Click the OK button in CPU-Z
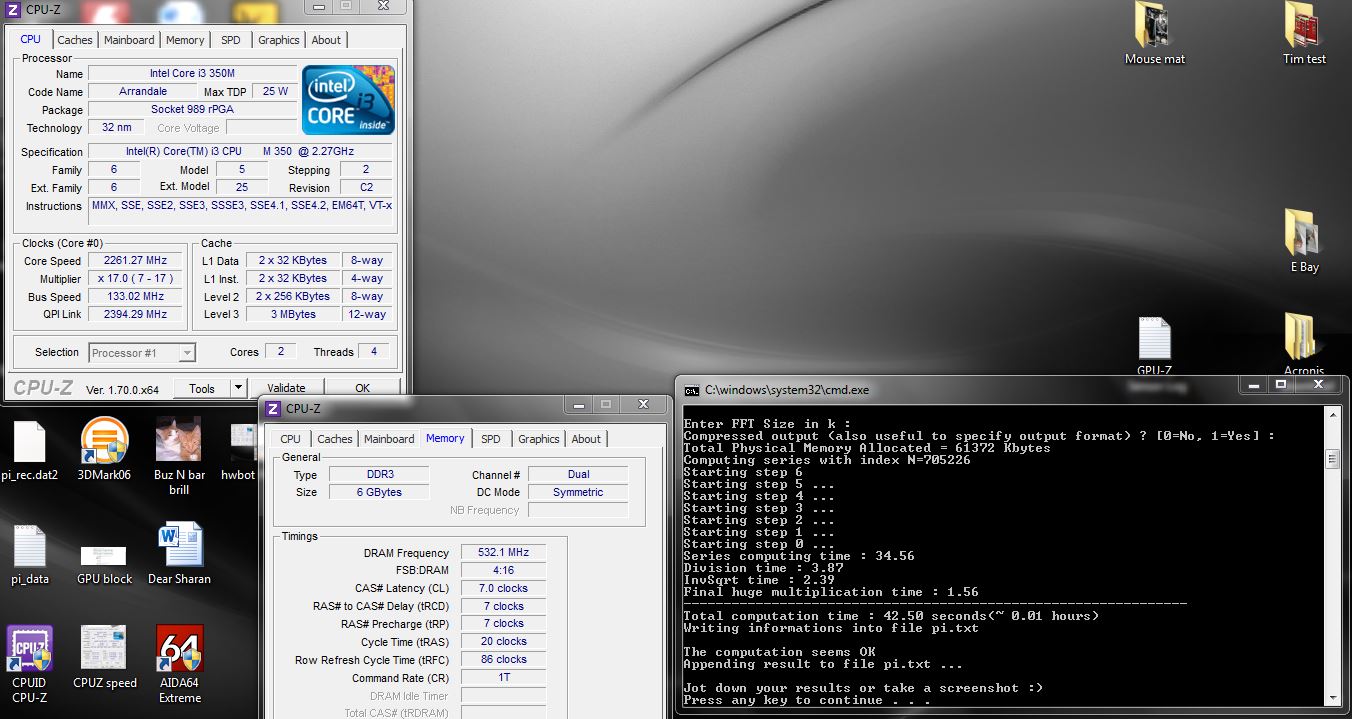 point(362,388)
